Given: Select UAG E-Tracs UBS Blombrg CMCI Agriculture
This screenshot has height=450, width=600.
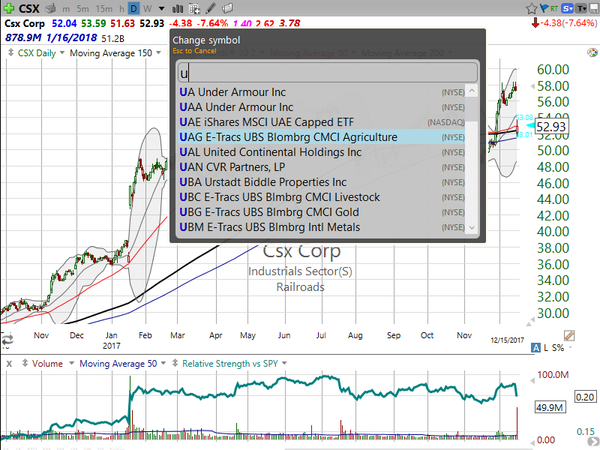Looking at the screenshot, I should coord(321,137).
